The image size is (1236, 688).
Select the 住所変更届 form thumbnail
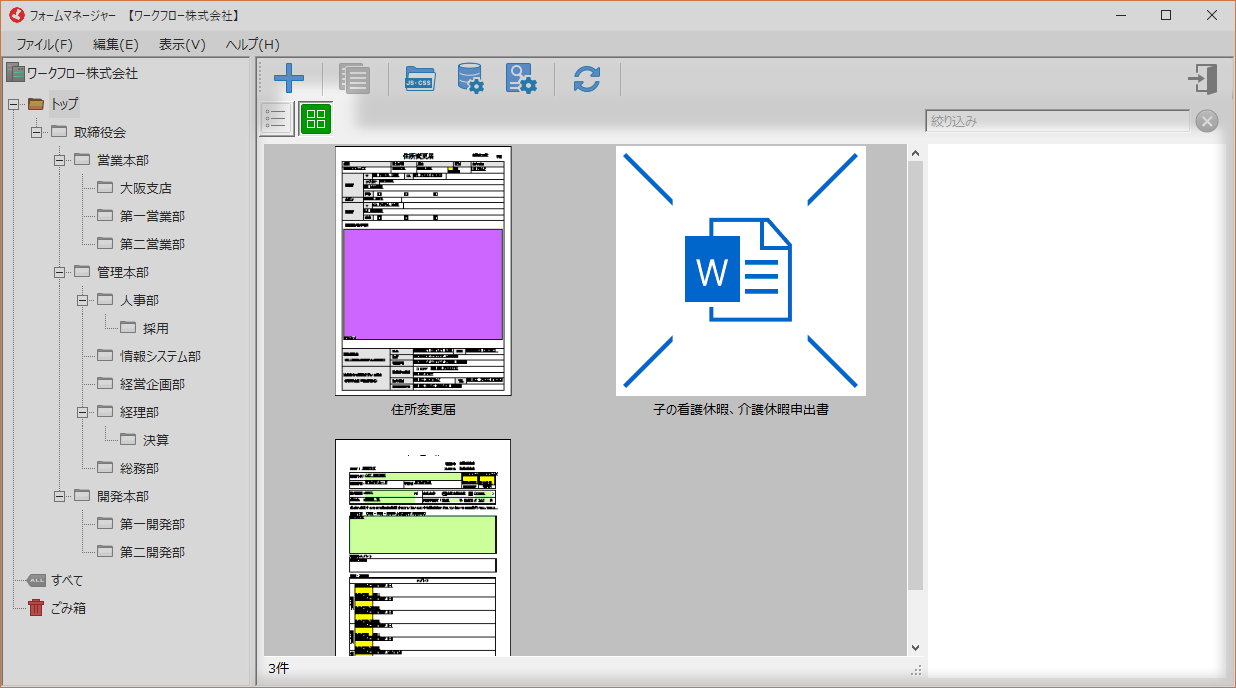click(x=423, y=271)
